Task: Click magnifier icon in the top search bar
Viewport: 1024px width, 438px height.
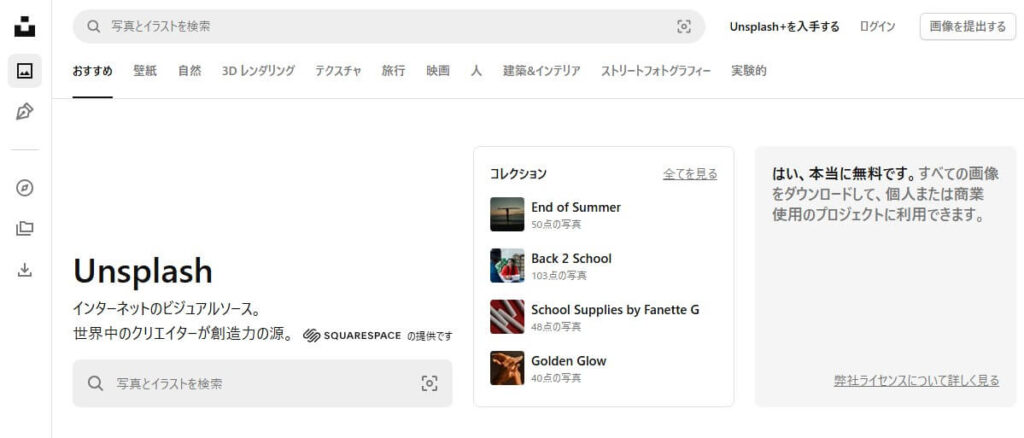Action: pos(94,27)
